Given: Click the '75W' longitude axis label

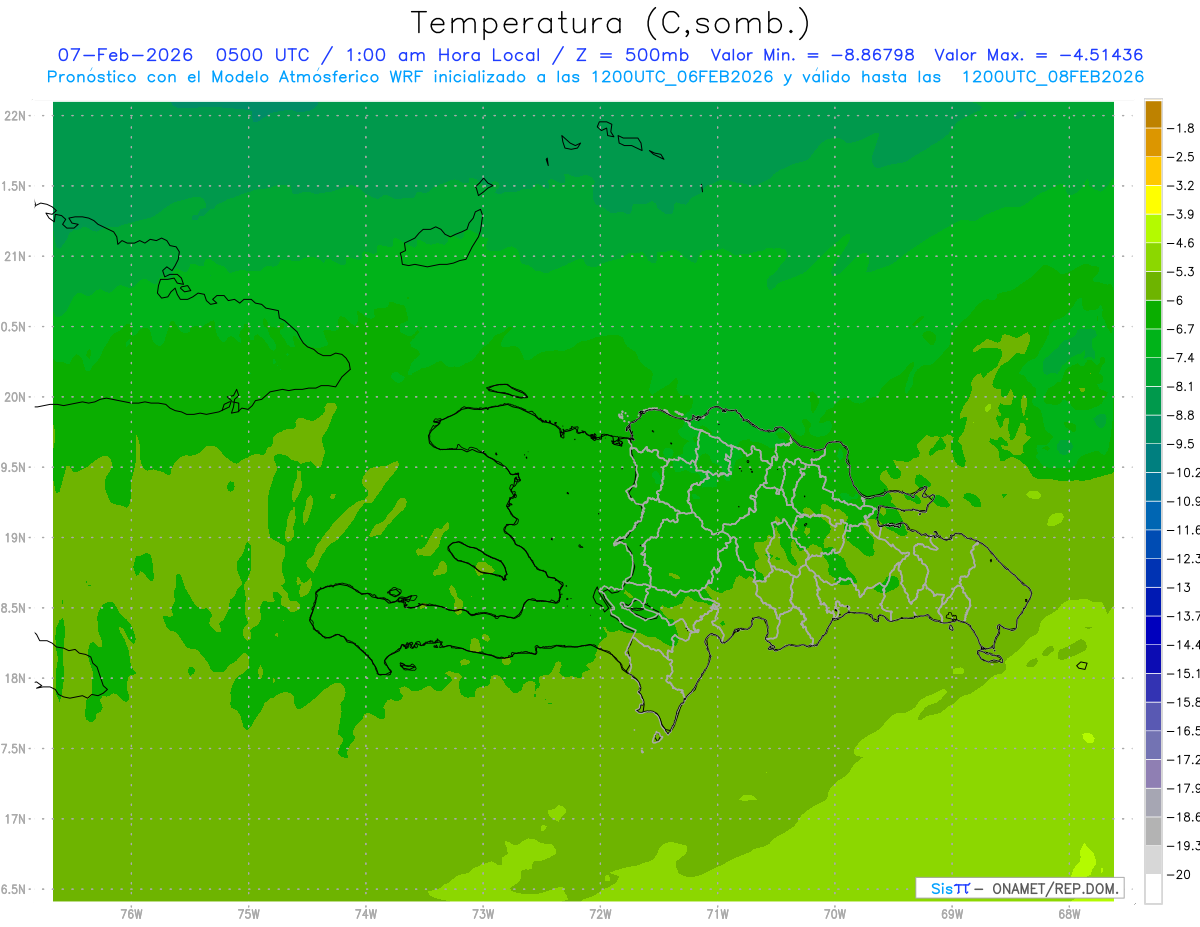Looking at the screenshot, I should tap(249, 913).
